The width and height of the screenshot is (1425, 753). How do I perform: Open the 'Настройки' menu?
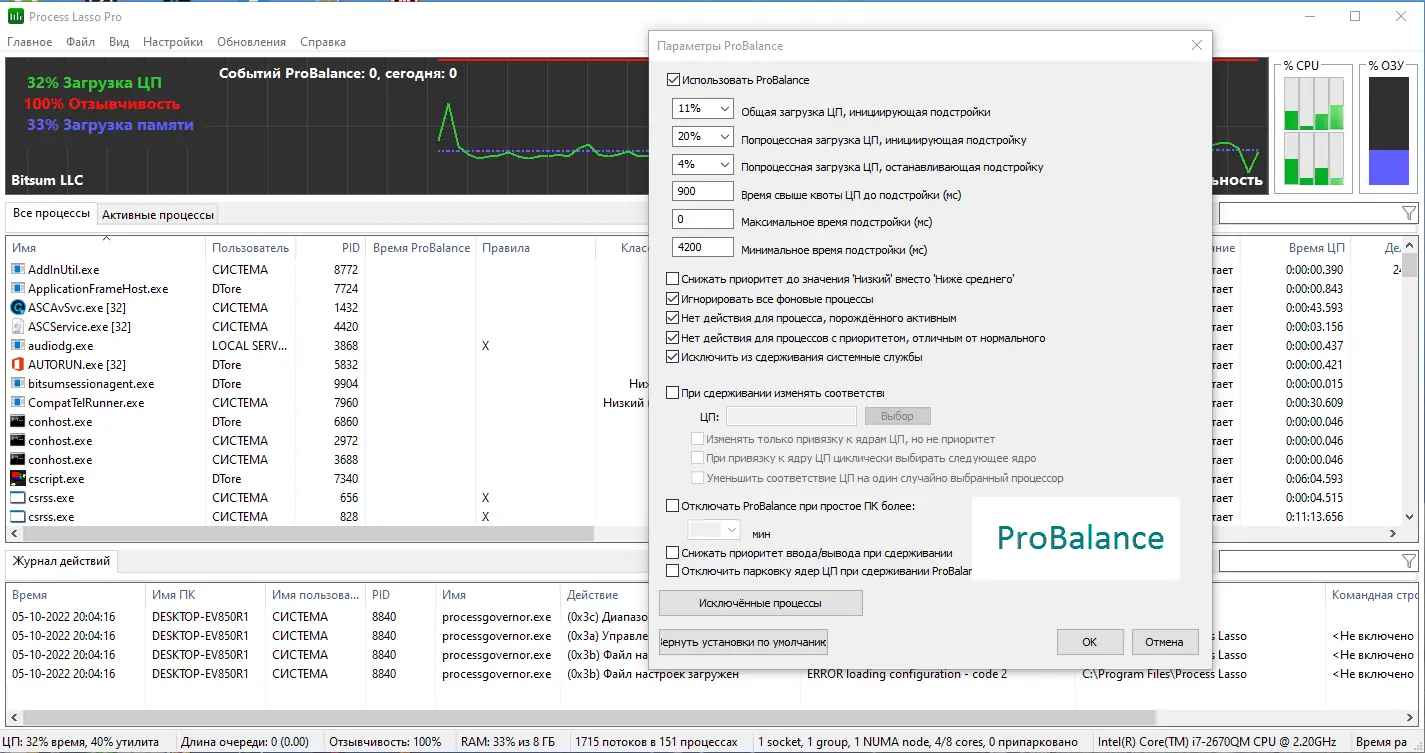coord(173,42)
